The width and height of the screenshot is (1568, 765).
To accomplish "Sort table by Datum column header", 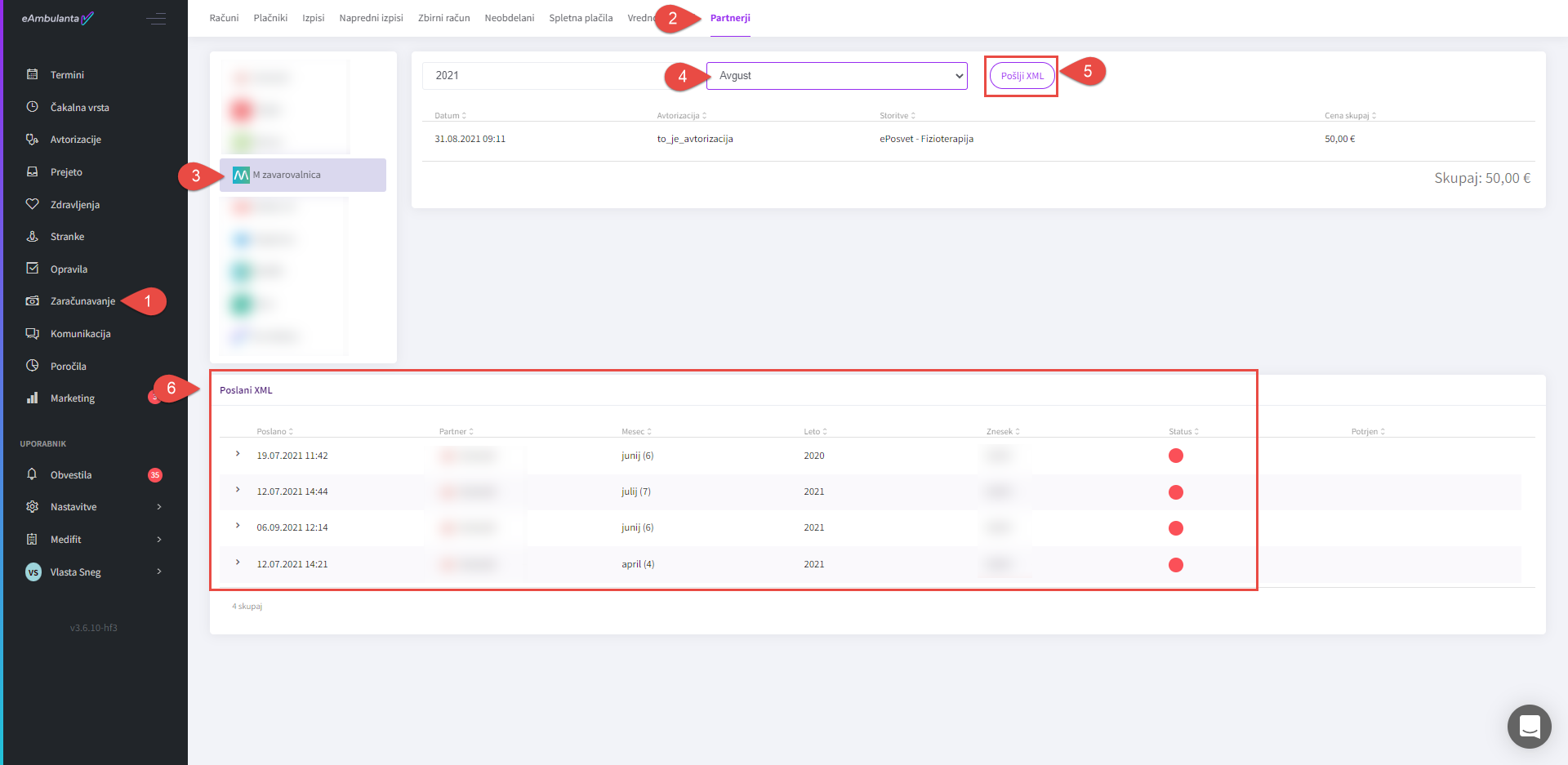I will (x=450, y=116).
